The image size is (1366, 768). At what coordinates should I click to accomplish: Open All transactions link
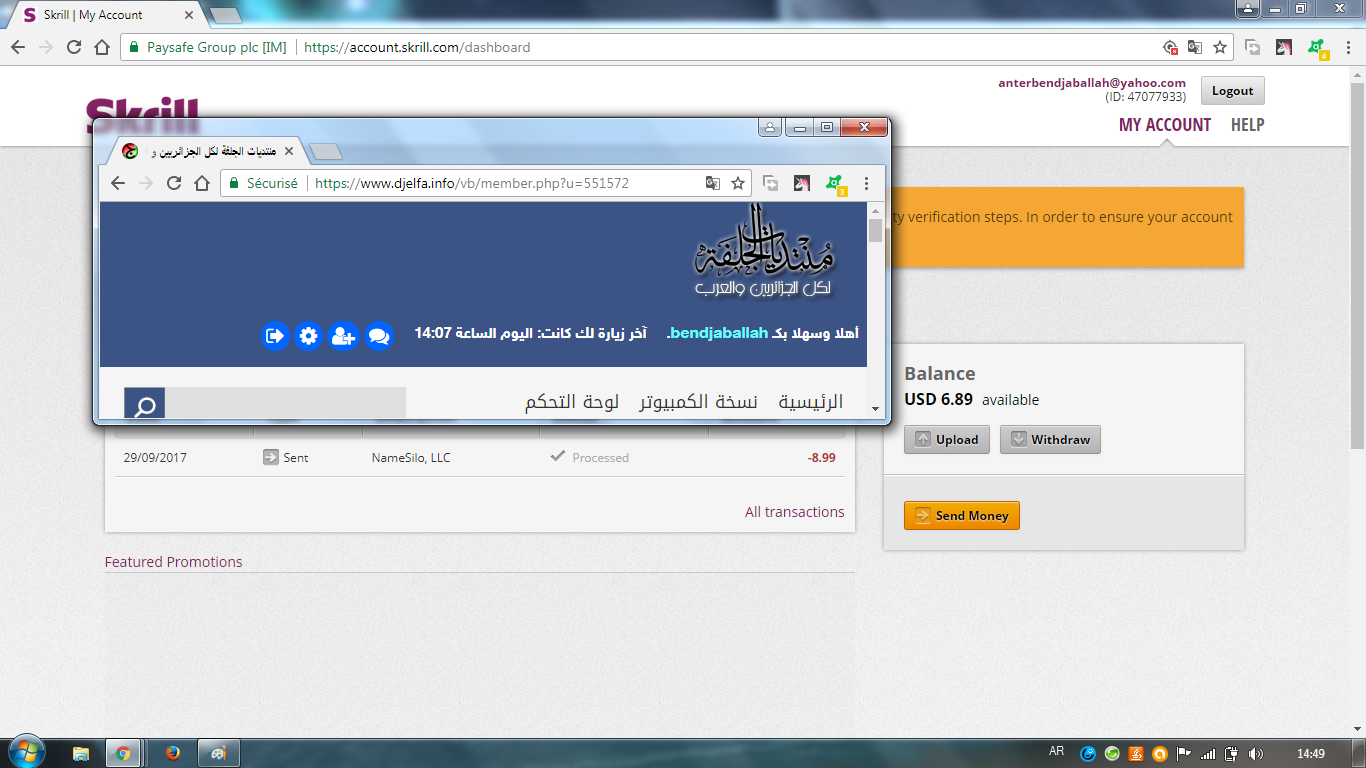pyautogui.click(x=794, y=512)
